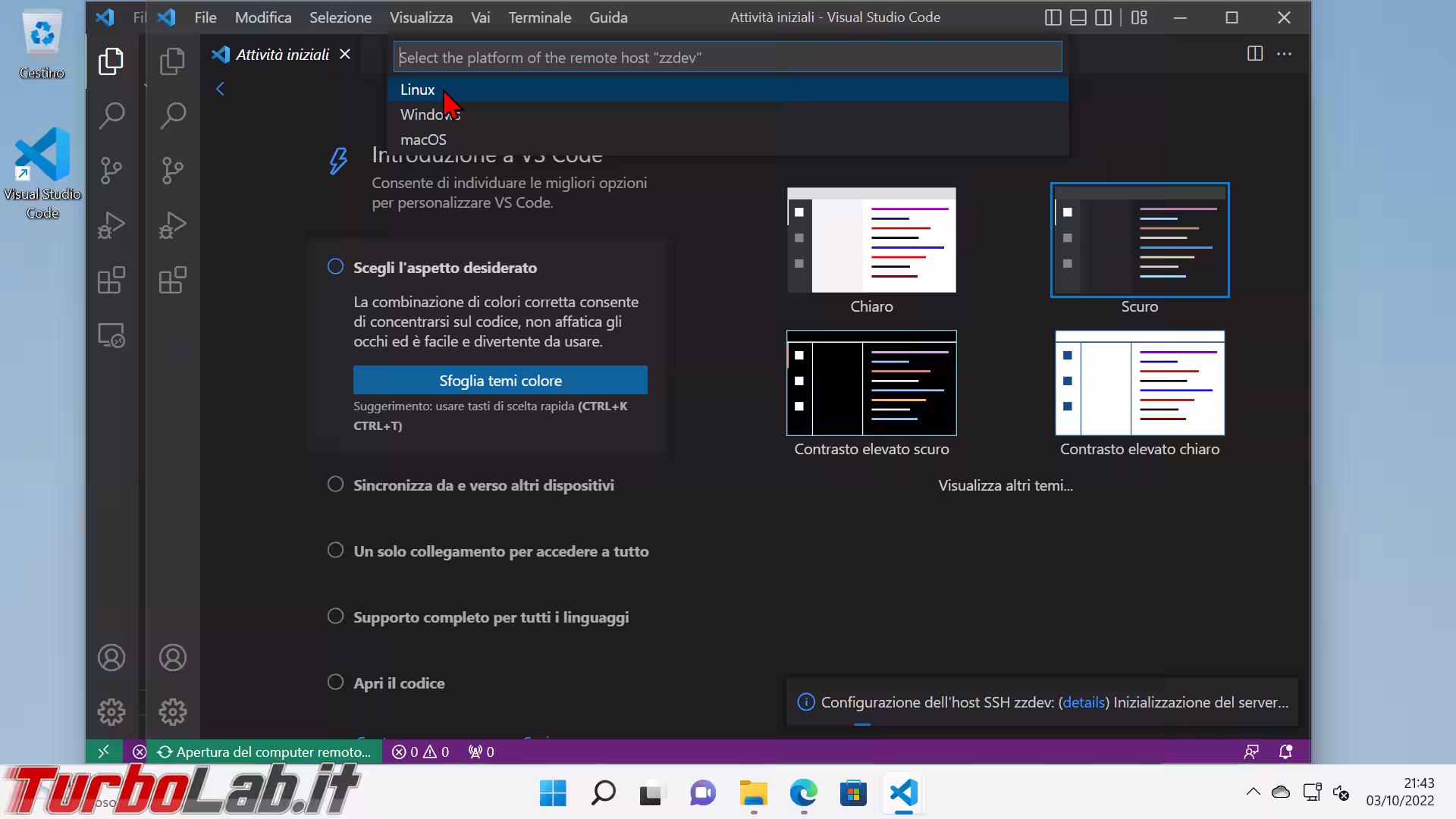Click split editor icon in tab bar
Viewport: 1456px width, 819px height.
click(1255, 54)
